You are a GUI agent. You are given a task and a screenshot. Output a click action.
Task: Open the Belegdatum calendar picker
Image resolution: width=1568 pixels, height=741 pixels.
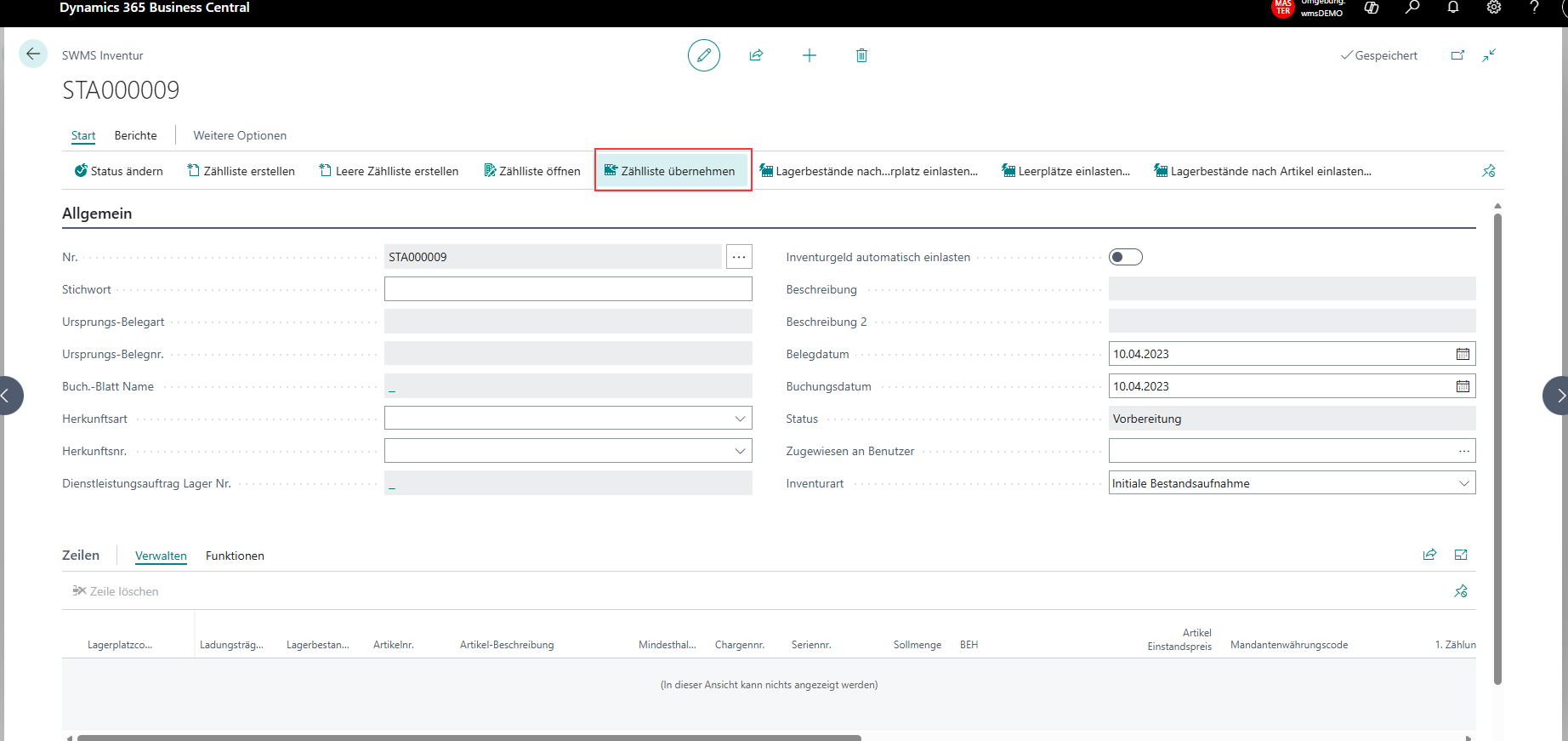click(x=1463, y=354)
